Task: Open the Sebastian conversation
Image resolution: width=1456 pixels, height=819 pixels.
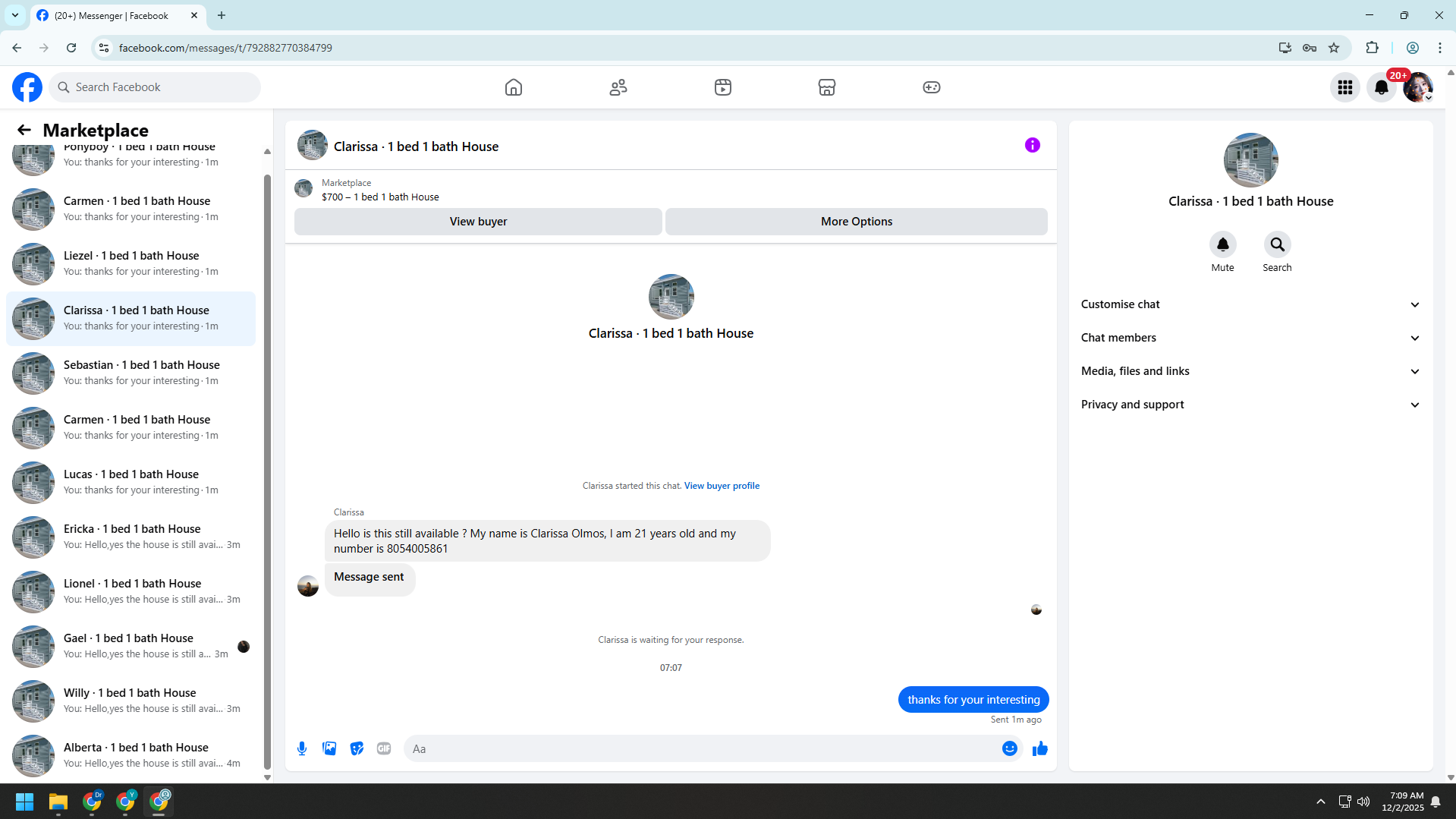Action: click(131, 373)
